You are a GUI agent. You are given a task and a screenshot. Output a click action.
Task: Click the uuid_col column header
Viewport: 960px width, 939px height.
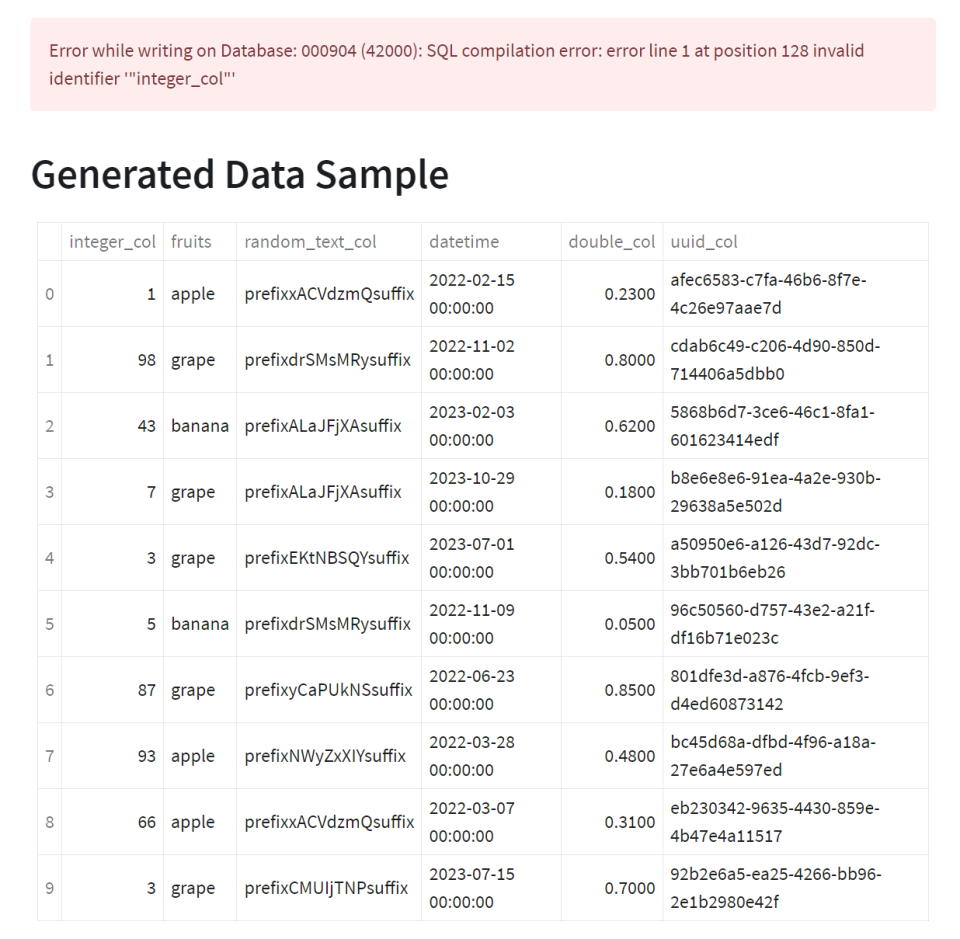705,242
